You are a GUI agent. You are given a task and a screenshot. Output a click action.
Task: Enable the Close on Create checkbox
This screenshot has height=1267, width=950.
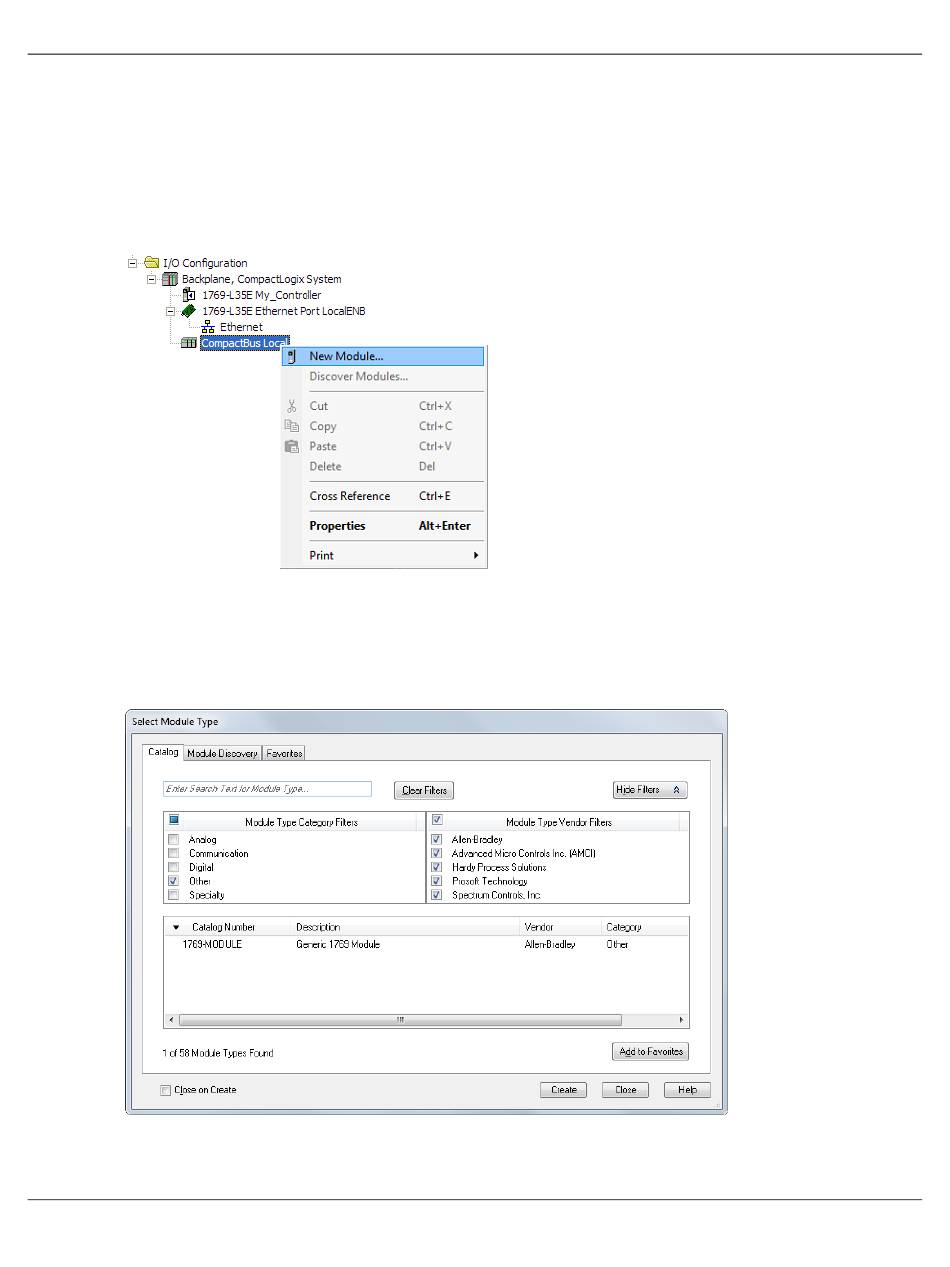[x=166, y=1090]
